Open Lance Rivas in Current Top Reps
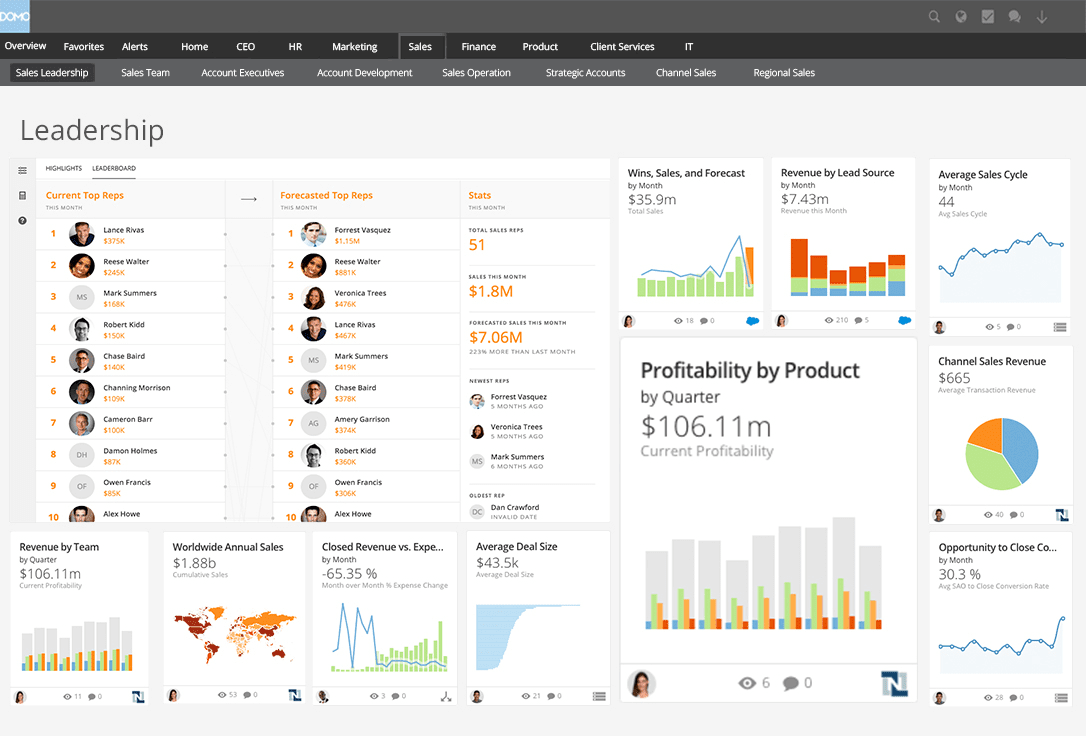This screenshot has width=1086, height=736. pyautogui.click(x=130, y=235)
